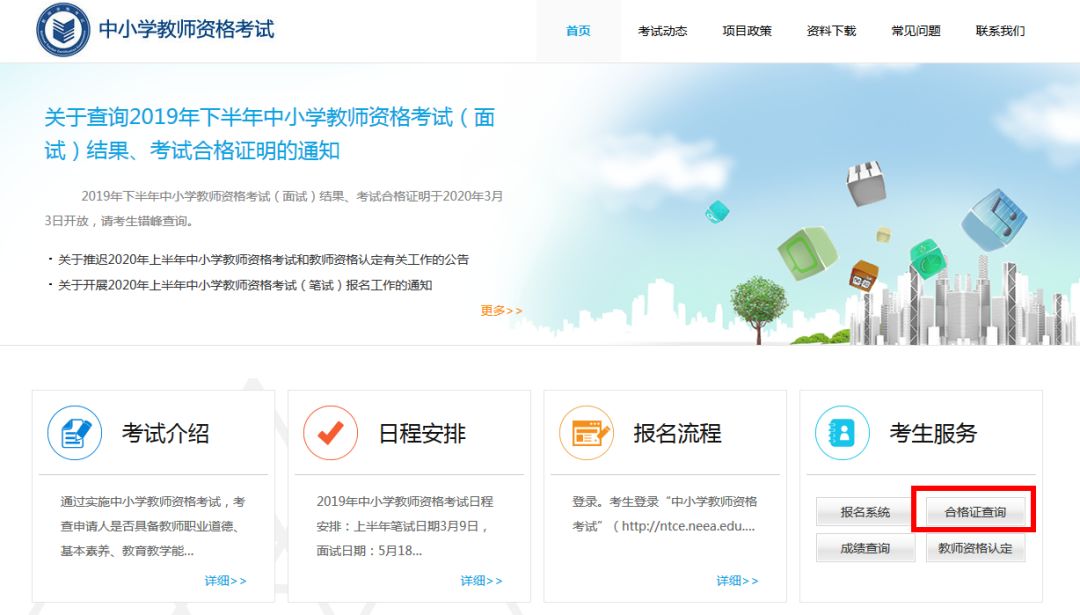Open the 首页 navigation tab
The width and height of the screenshot is (1080, 615).
click(578, 31)
